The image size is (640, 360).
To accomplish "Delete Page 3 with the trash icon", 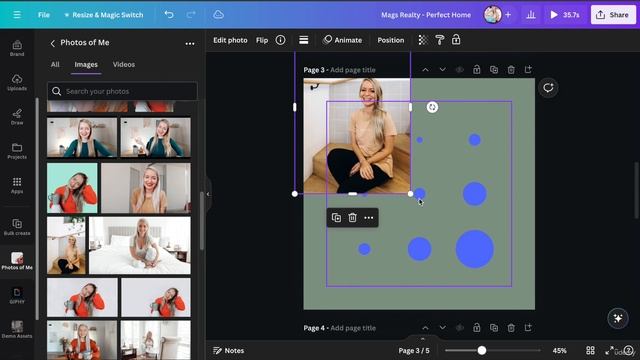I will [x=511, y=70].
